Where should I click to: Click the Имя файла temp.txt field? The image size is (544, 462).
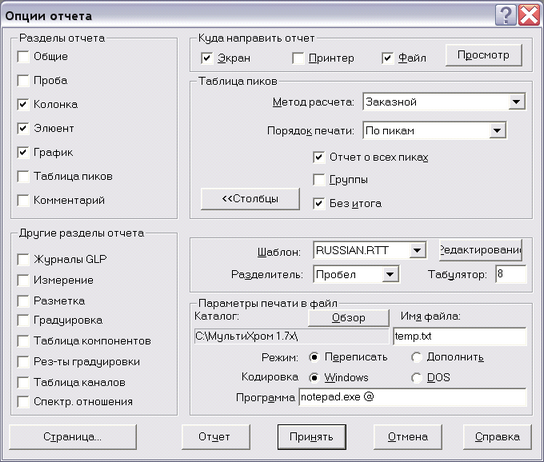(460, 336)
